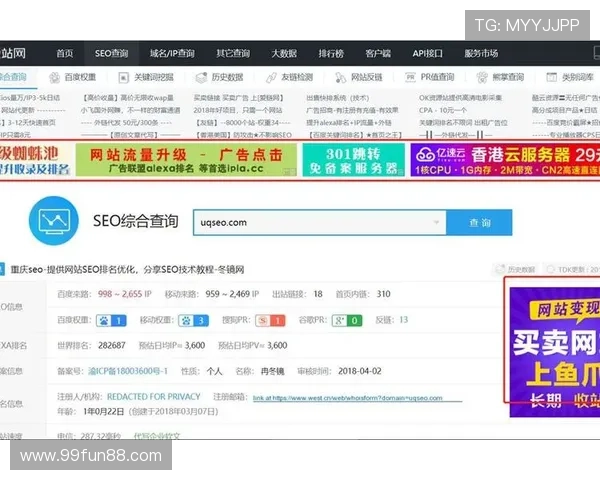Viewport: 600px width, 480px height.
Task: Click the 关键词挖掘 icon in subnav
Action: coord(124,78)
